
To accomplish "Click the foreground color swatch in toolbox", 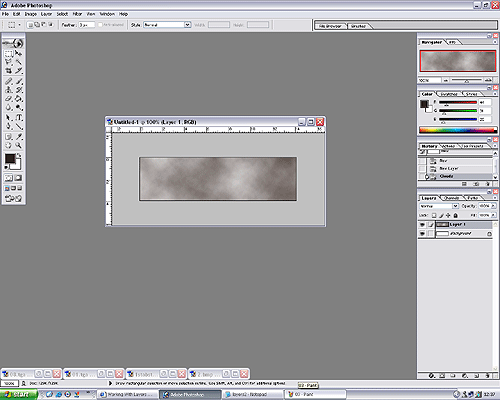I will click(x=10, y=159).
